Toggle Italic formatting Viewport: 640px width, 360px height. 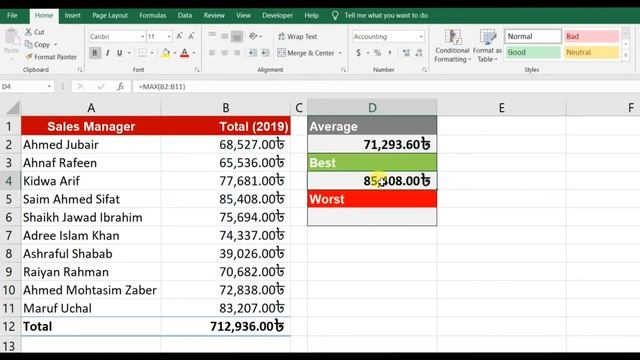coord(107,53)
